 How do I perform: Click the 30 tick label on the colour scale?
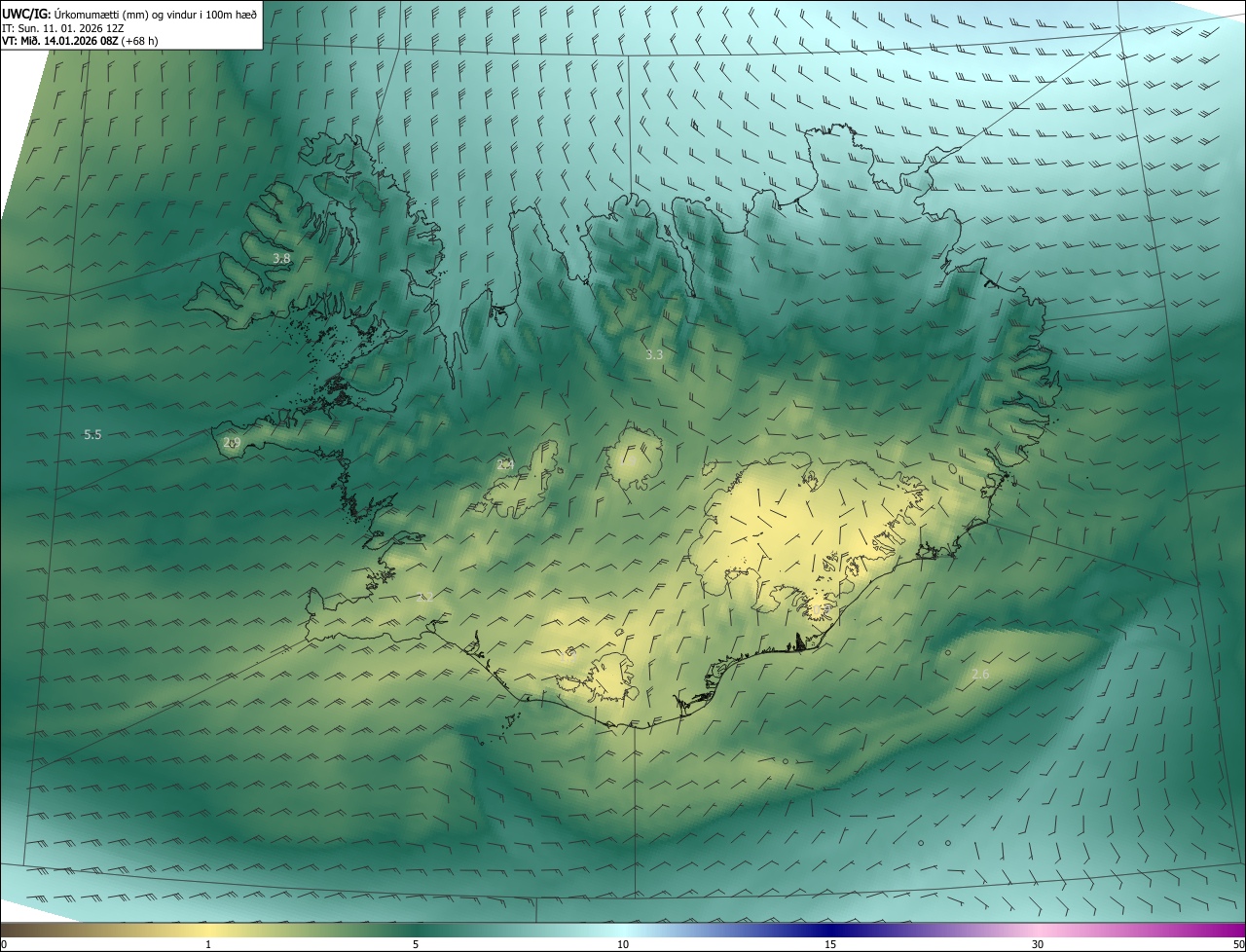[1038, 945]
